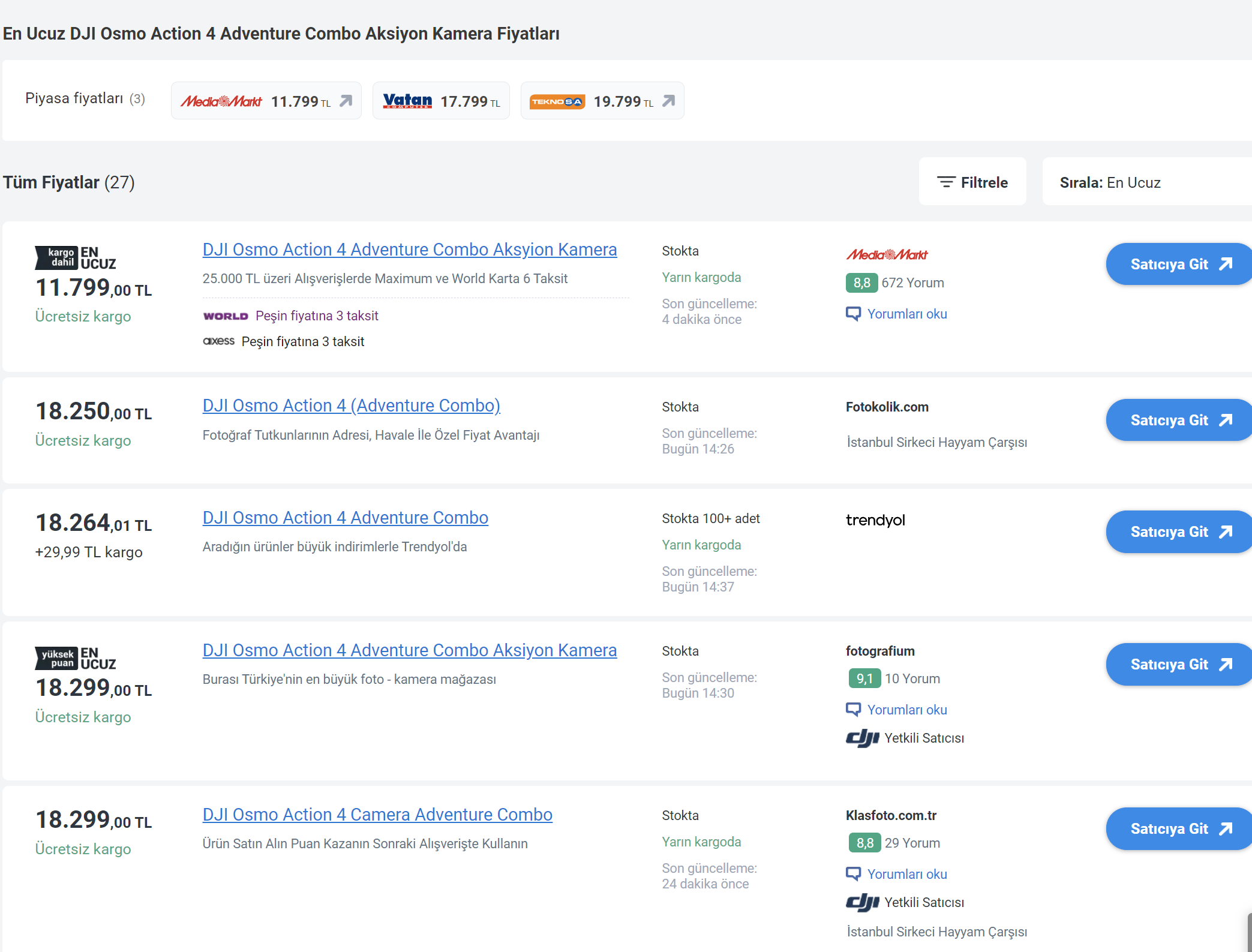Image resolution: width=1252 pixels, height=952 pixels.
Task: Click the MediaMarkt seller logo in first listing
Action: [x=887, y=254]
